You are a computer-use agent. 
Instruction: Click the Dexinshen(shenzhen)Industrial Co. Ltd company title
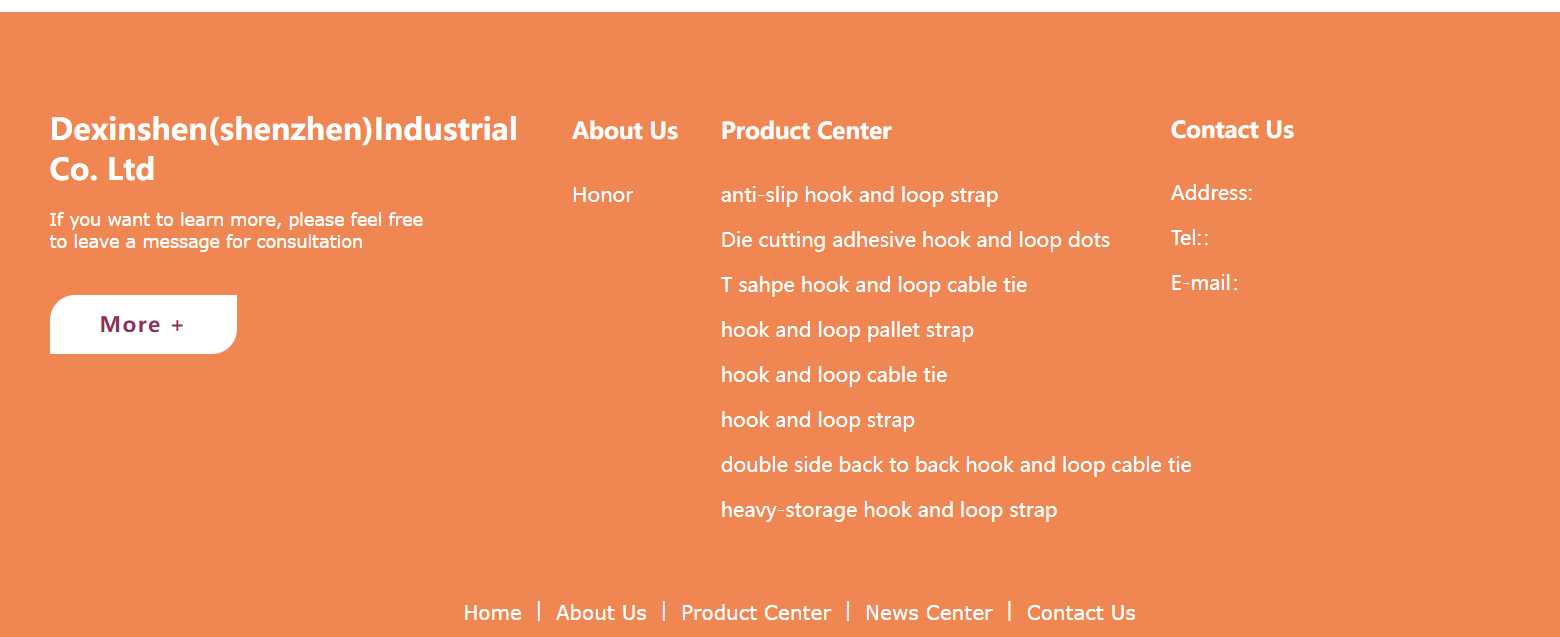(x=283, y=149)
